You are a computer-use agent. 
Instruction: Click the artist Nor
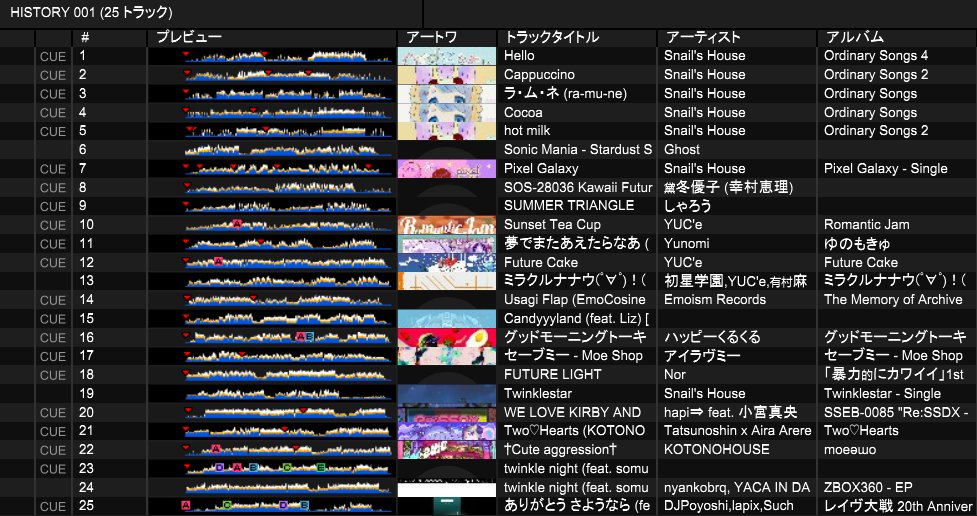click(x=674, y=375)
